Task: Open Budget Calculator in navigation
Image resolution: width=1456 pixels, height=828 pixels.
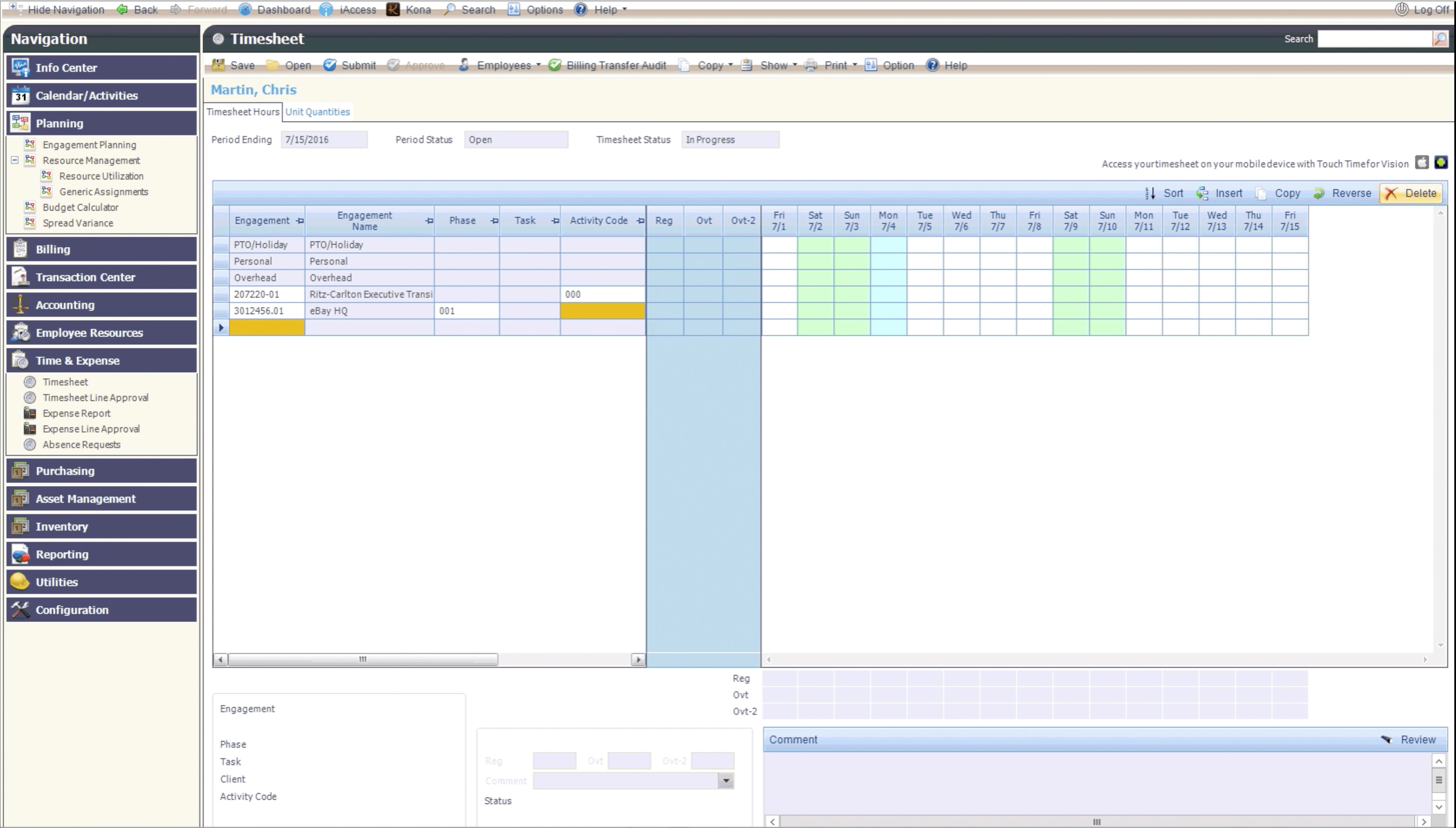Action: tap(80, 207)
